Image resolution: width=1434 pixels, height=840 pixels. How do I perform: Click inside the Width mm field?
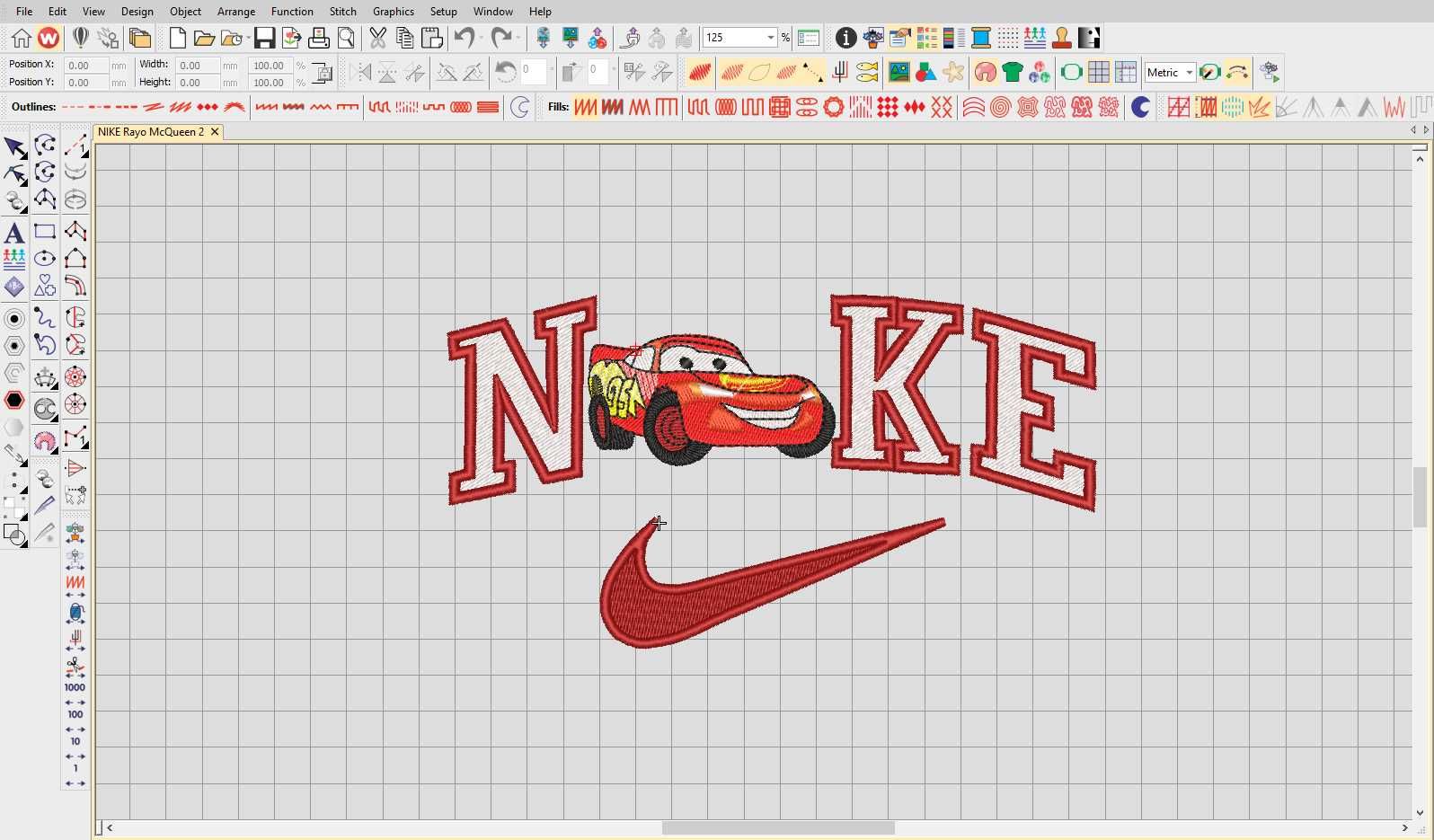(x=198, y=65)
